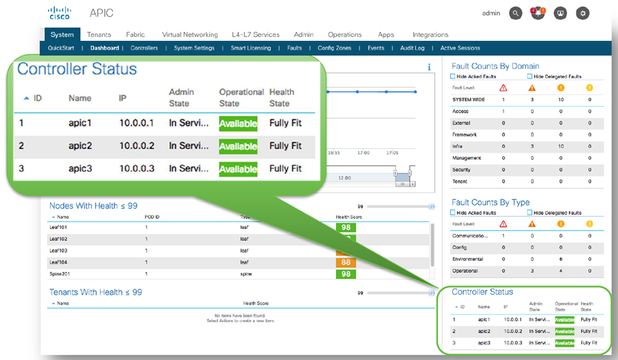The height and width of the screenshot is (360, 618).
Task: Click the search magnifier icon in header
Action: [515, 13]
